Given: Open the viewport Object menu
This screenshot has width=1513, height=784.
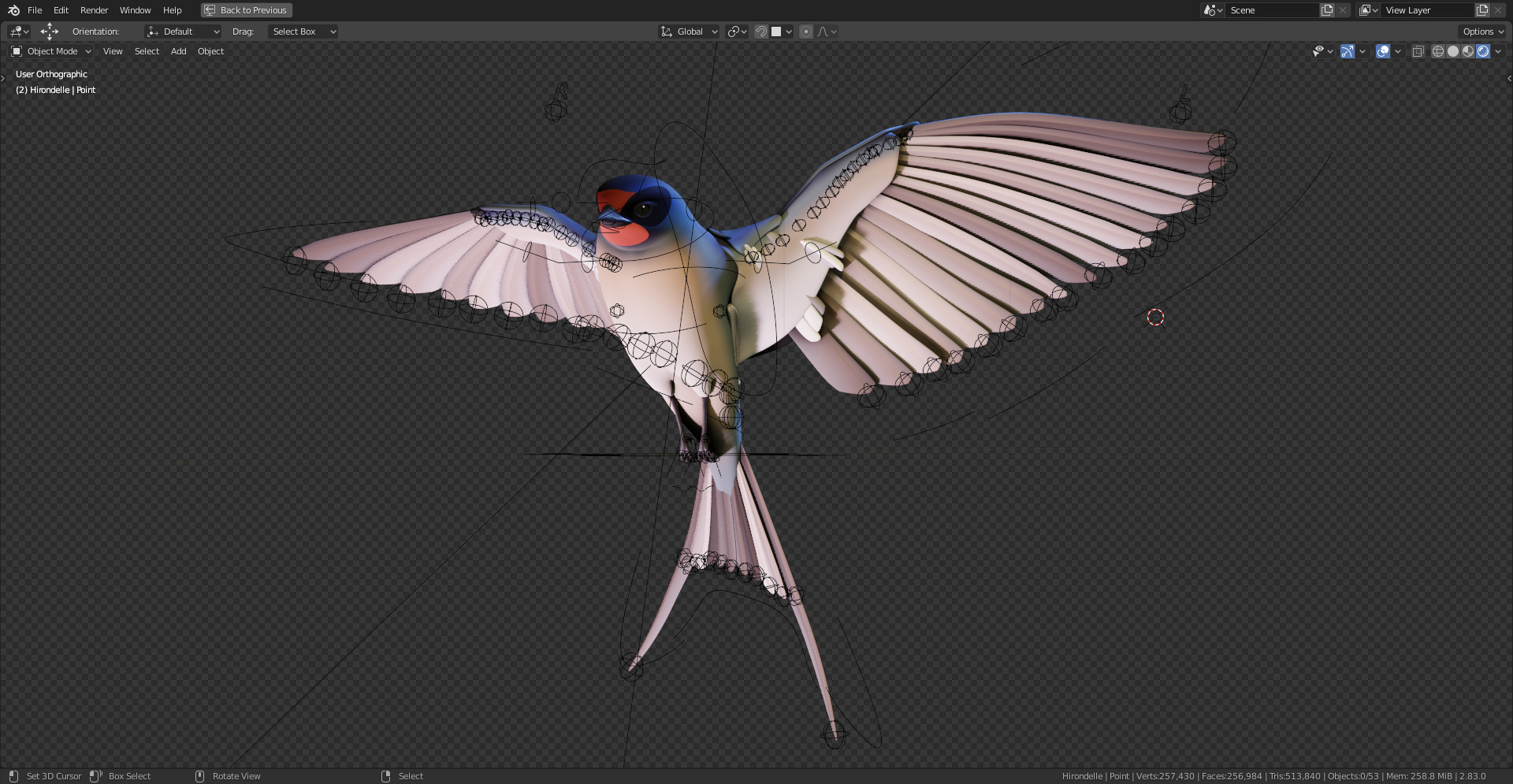Looking at the screenshot, I should point(210,51).
